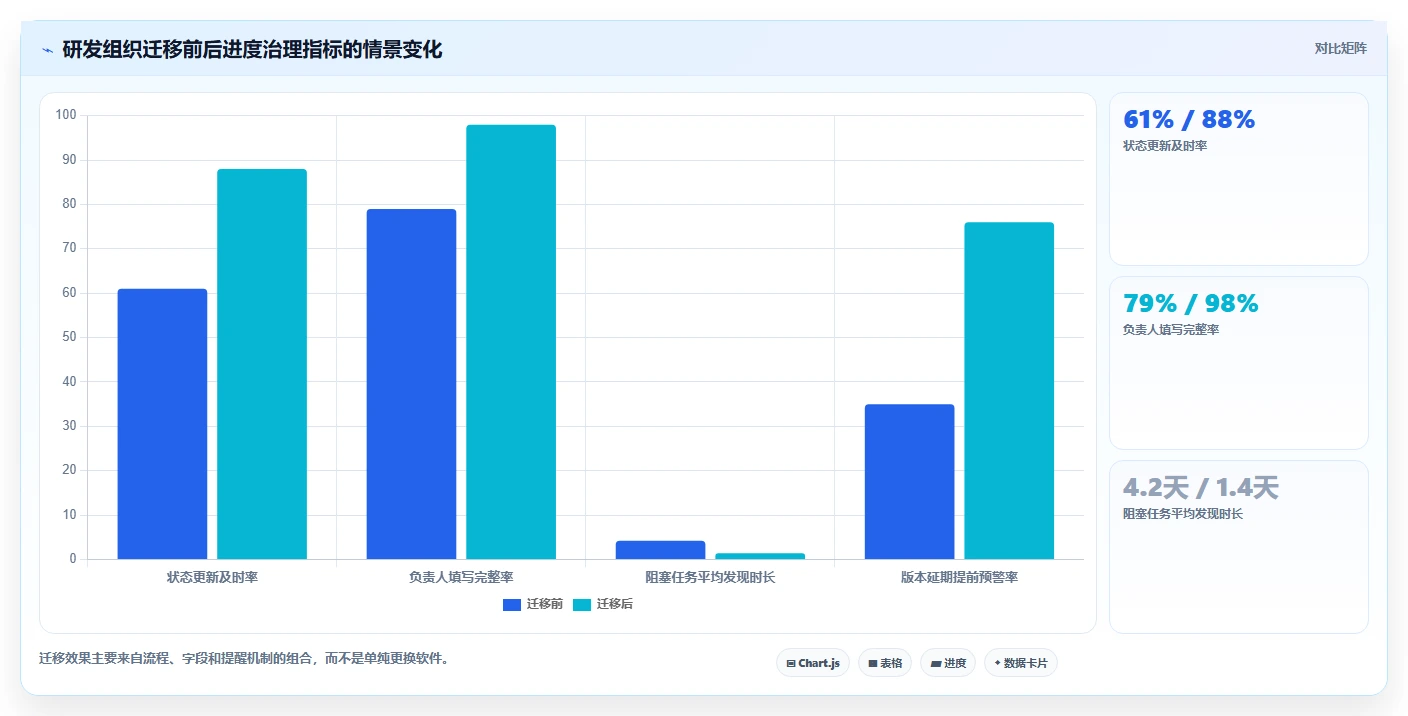Click the 79% / 98% metric value
Image resolution: width=1408 pixels, height=716 pixels.
(1191, 303)
